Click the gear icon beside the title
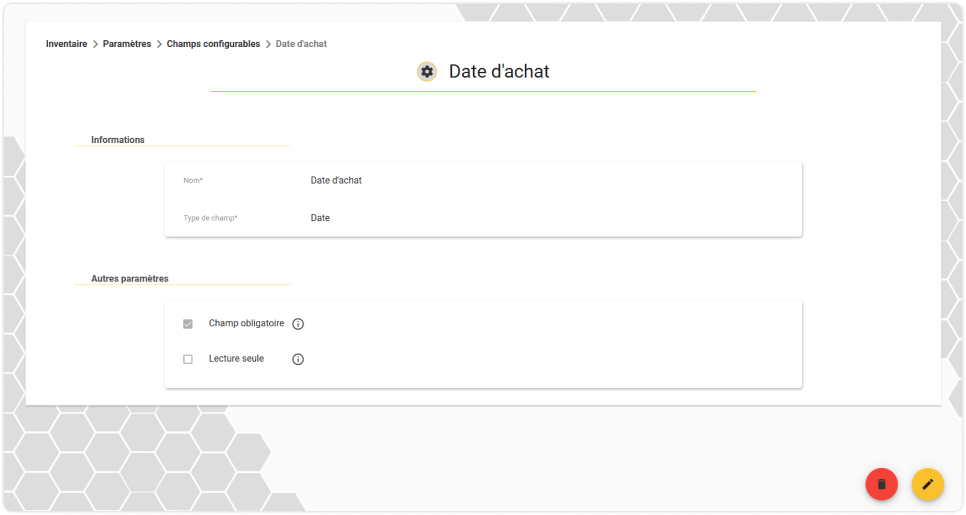 [427, 71]
